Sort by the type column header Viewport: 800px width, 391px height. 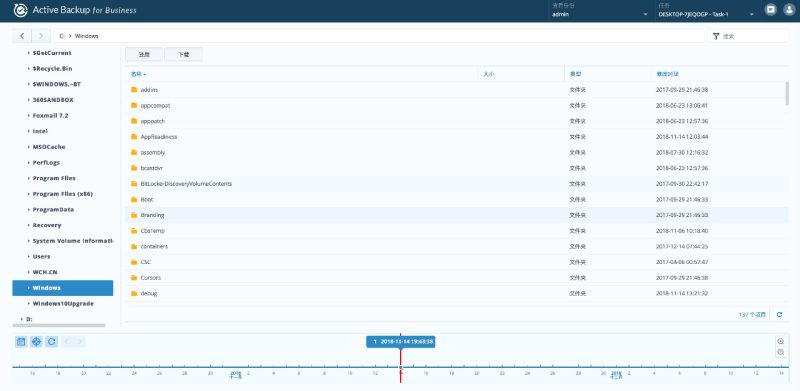point(608,74)
